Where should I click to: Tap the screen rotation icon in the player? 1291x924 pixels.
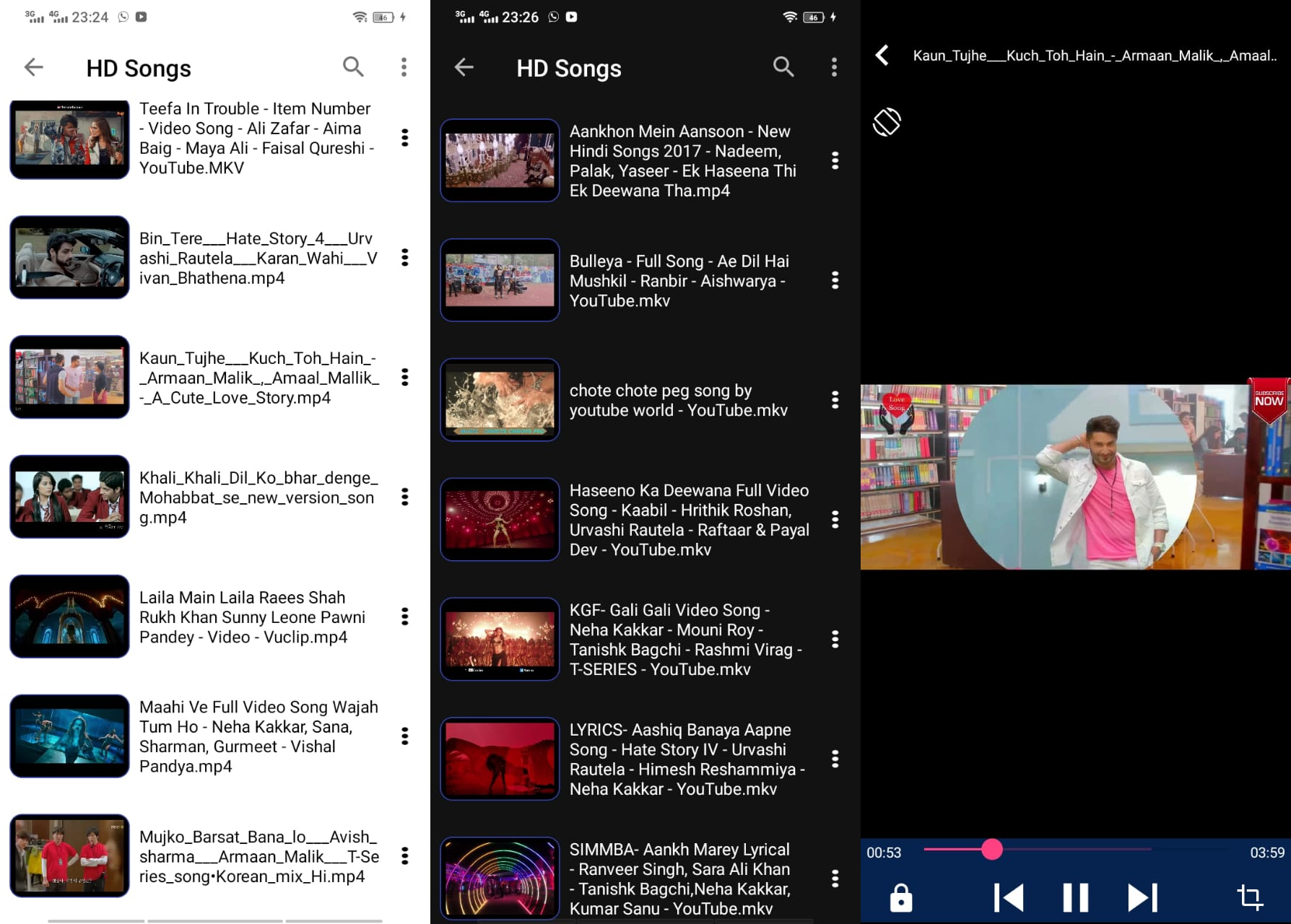[x=886, y=122]
